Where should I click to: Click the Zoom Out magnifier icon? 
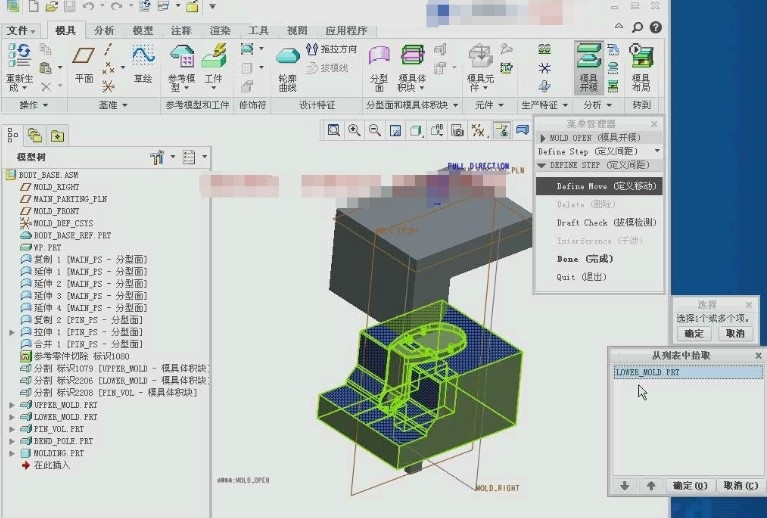[x=375, y=130]
